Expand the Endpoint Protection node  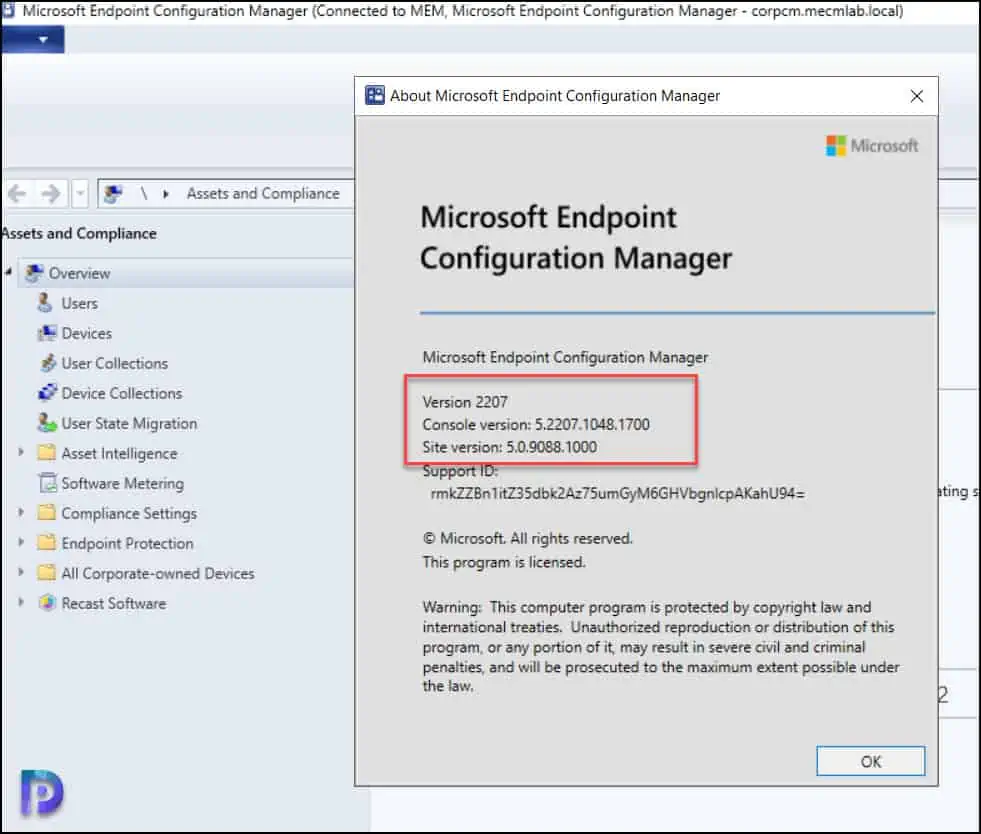(21, 542)
